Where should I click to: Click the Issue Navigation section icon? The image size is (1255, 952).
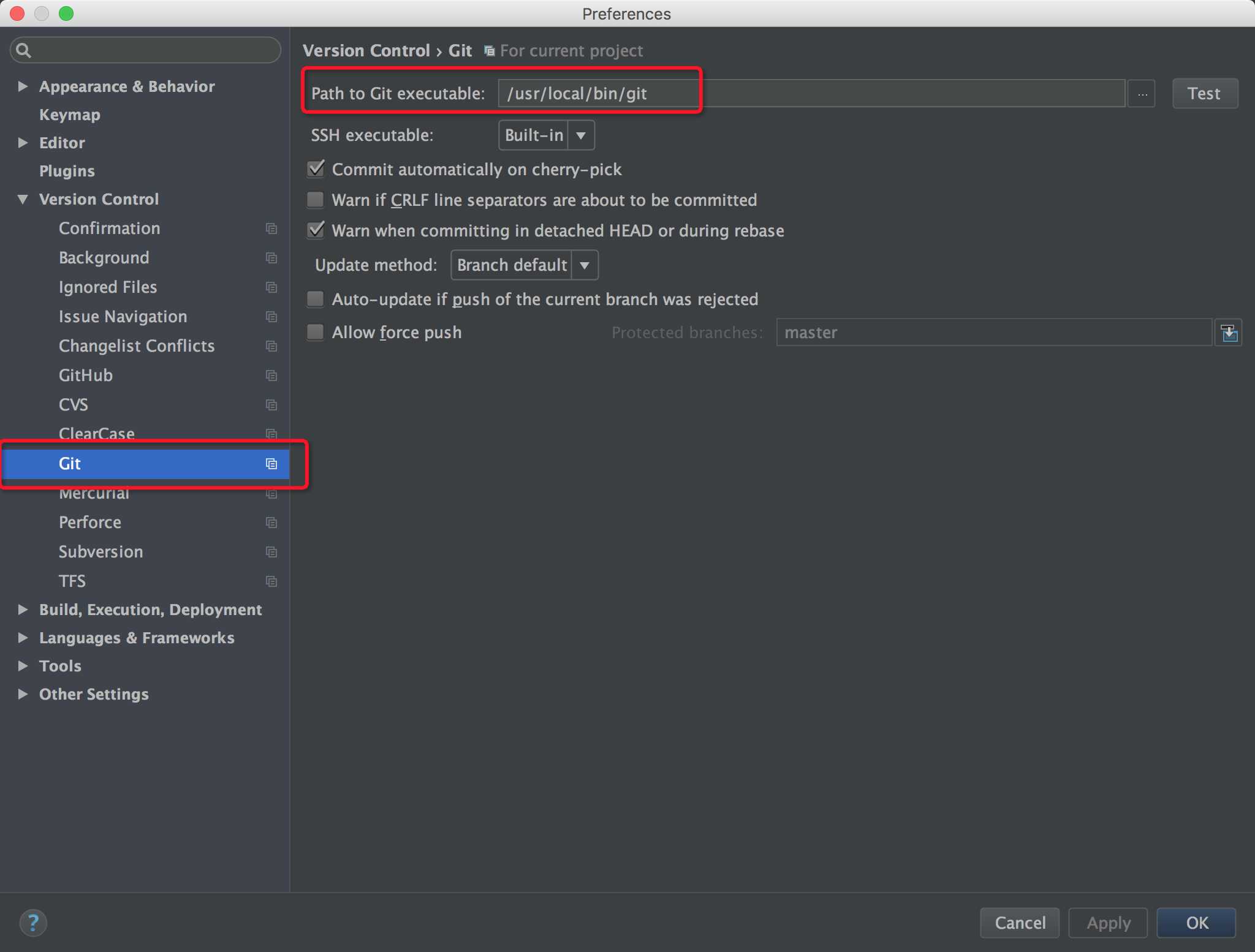point(272,316)
